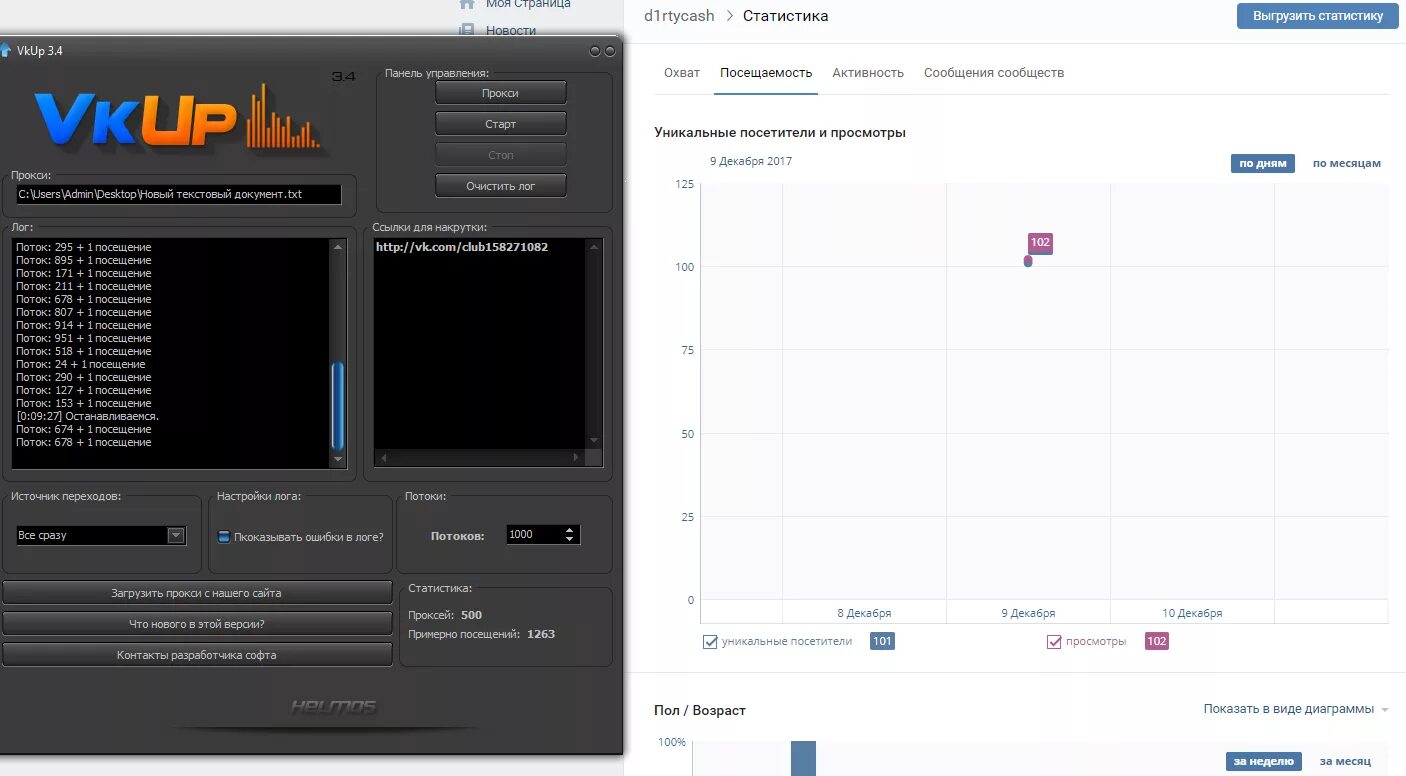The height and width of the screenshot is (776, 1406).
Task: Open d1rtycash breadcrumb link
Action: point(679,16)
